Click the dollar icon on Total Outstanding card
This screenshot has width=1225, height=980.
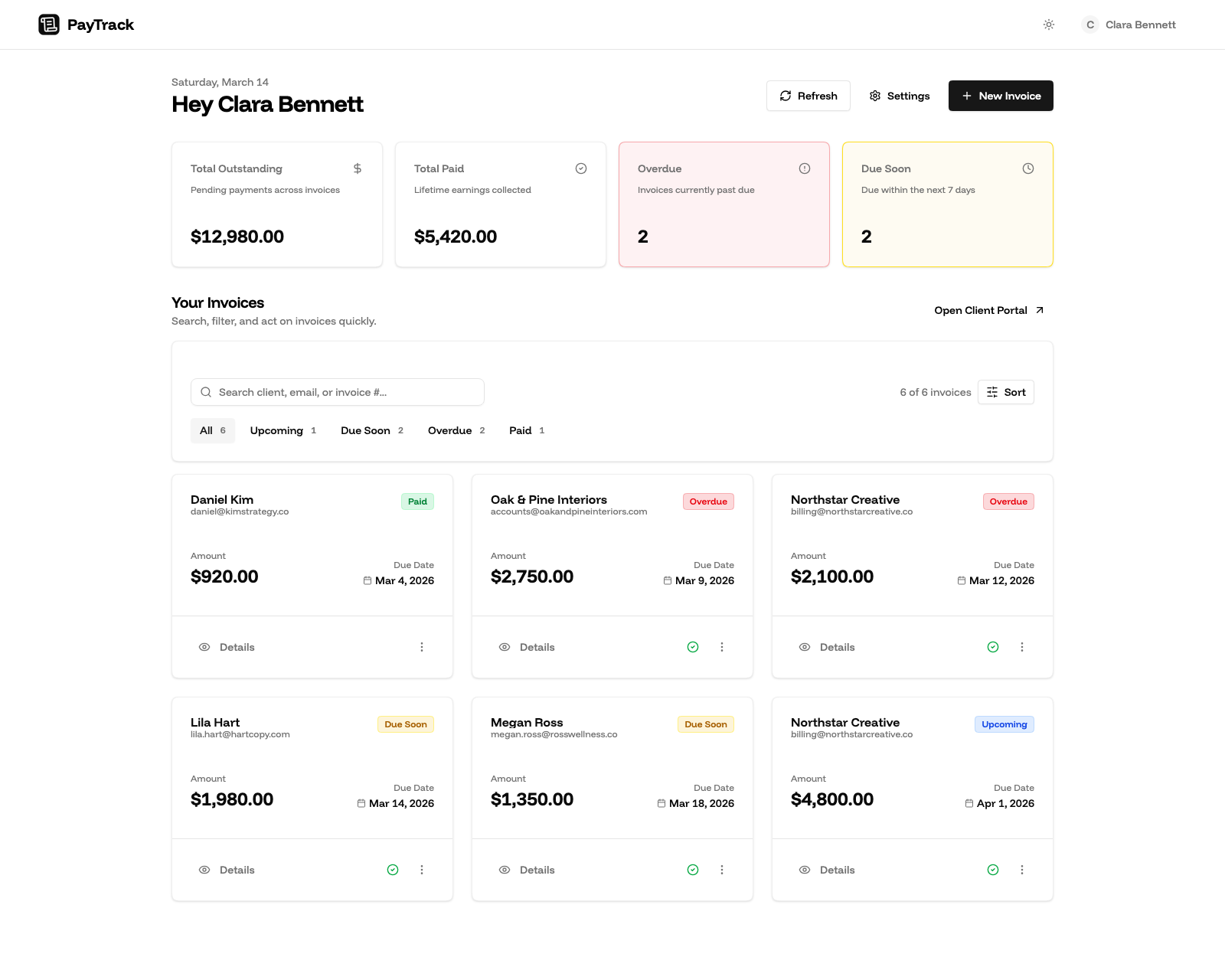[357, 168]
